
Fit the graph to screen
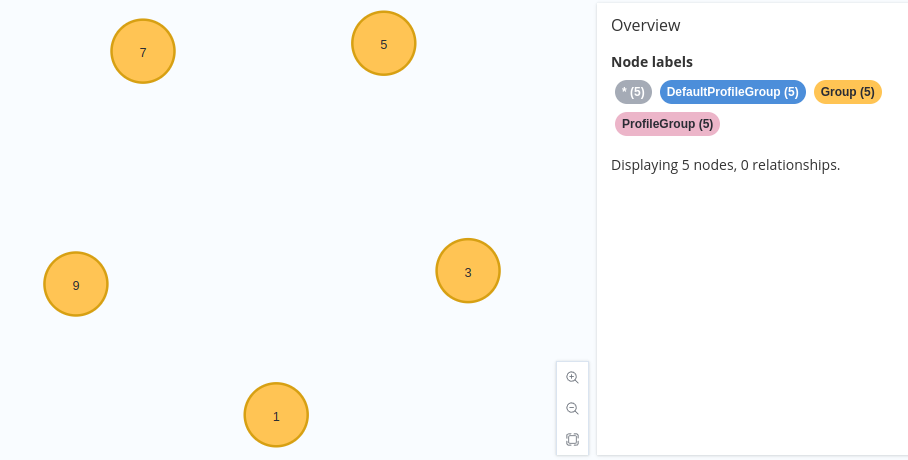click(x=572, y=439)
